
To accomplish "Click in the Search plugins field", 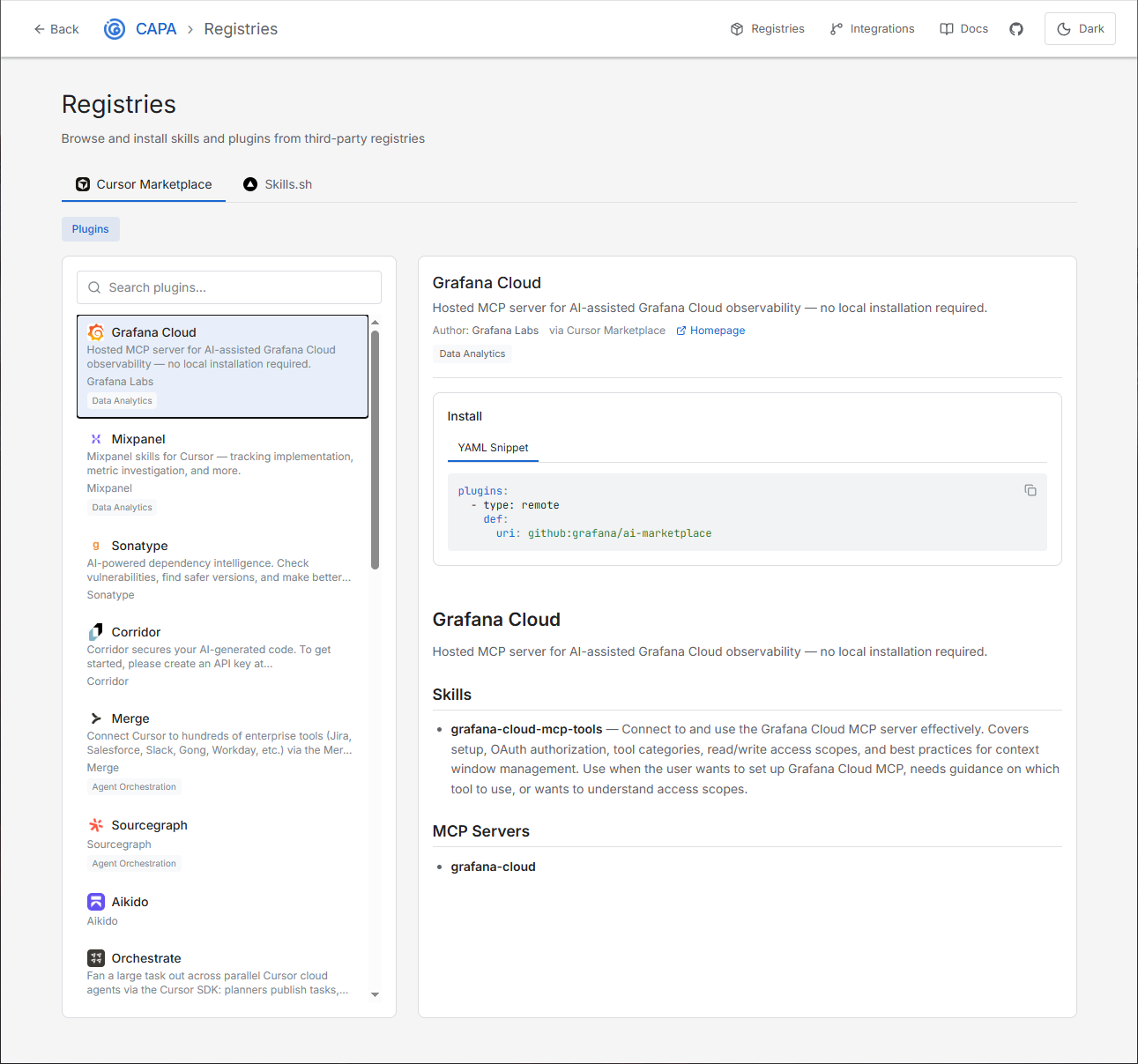I will coord(229,287).
